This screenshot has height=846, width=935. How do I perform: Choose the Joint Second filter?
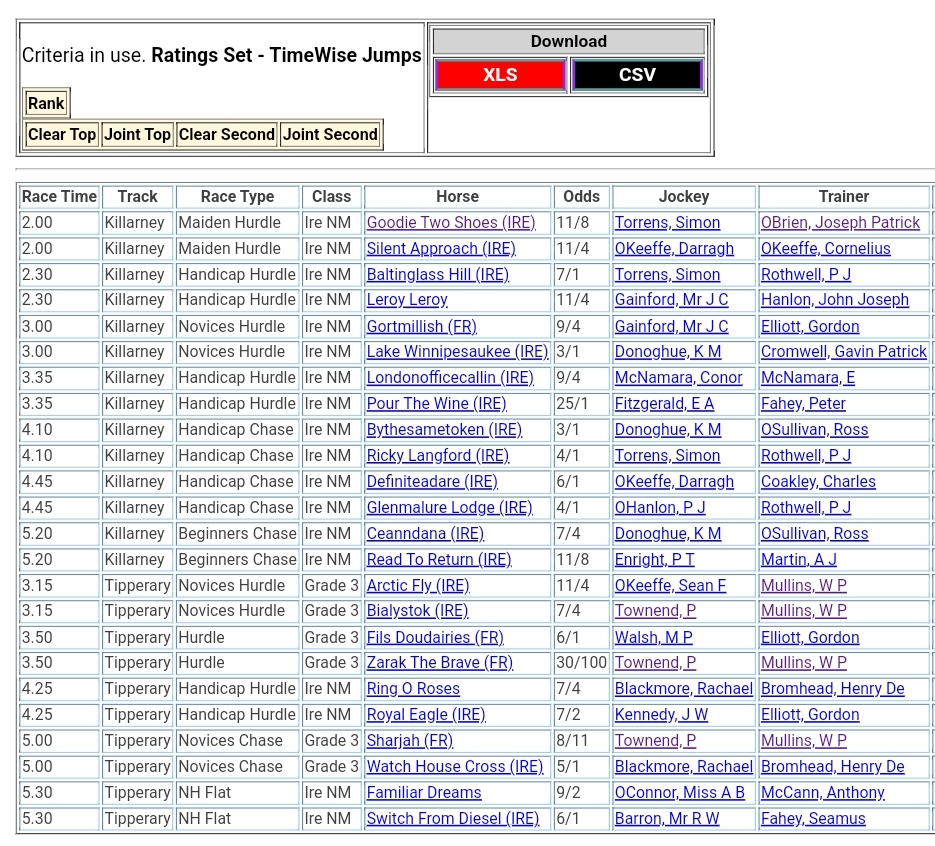pos(330,134)
